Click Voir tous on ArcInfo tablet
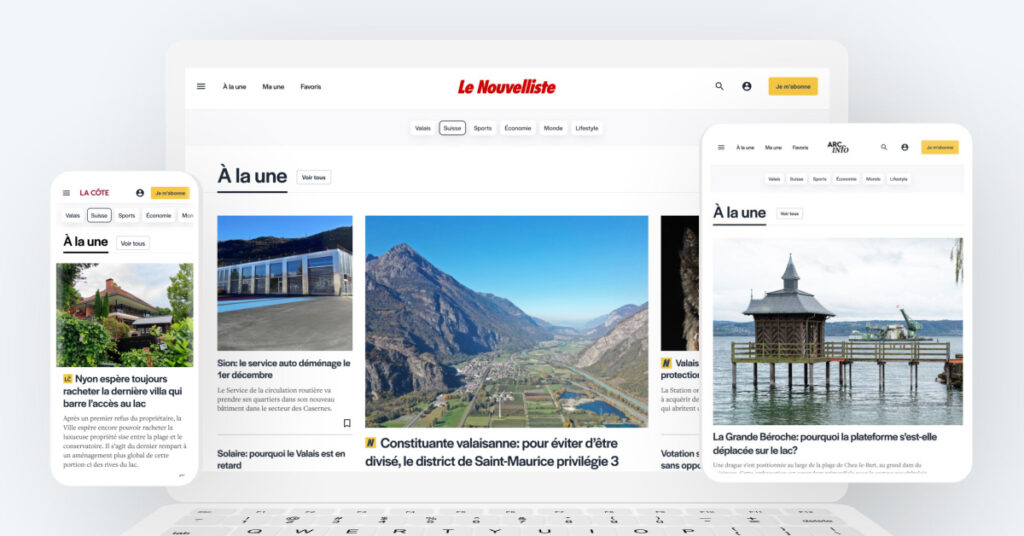This screenshot has height=536, width=1024. (790, 213)
